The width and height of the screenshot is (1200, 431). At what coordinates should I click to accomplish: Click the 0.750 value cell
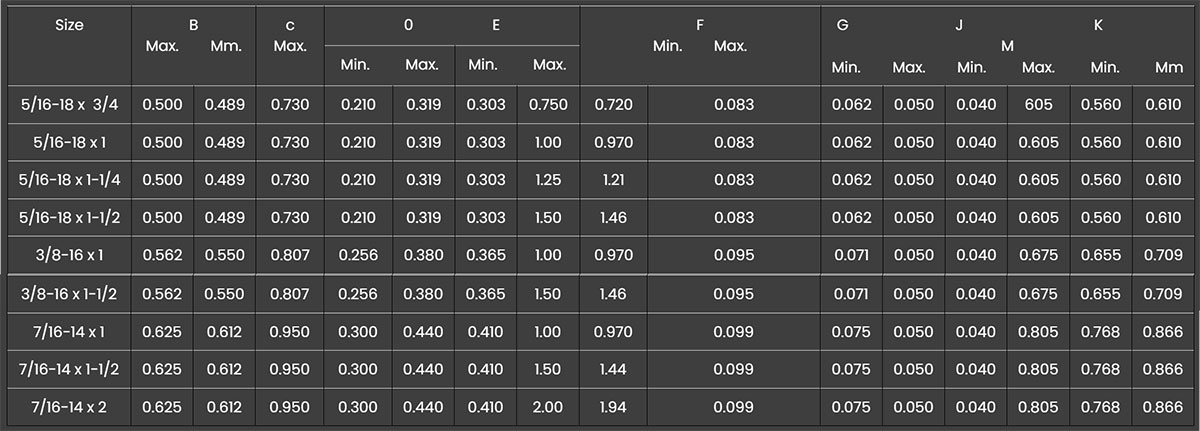[x=549, y=104]
